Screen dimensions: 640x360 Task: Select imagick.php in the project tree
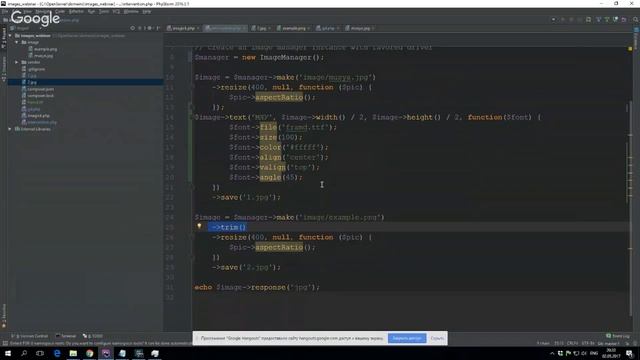[x=36, y=116]
